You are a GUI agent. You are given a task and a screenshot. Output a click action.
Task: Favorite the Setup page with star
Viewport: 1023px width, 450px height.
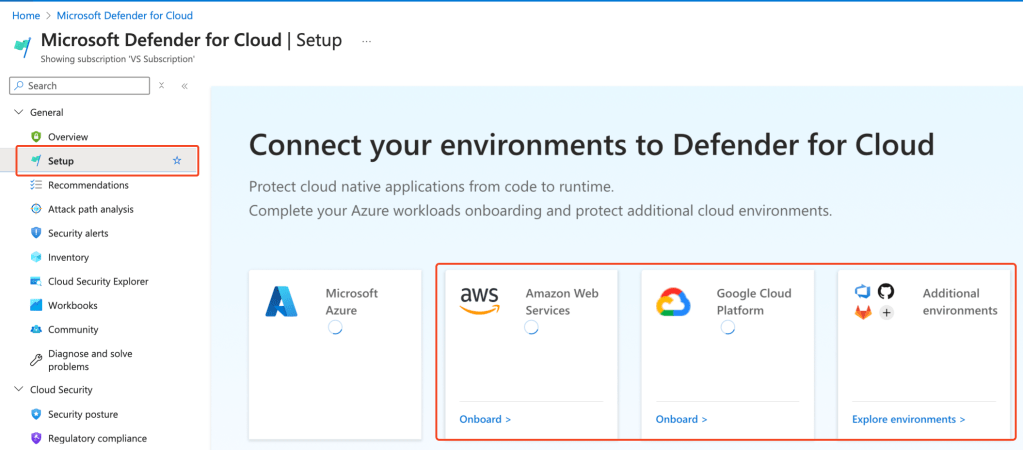pos(177,161)
